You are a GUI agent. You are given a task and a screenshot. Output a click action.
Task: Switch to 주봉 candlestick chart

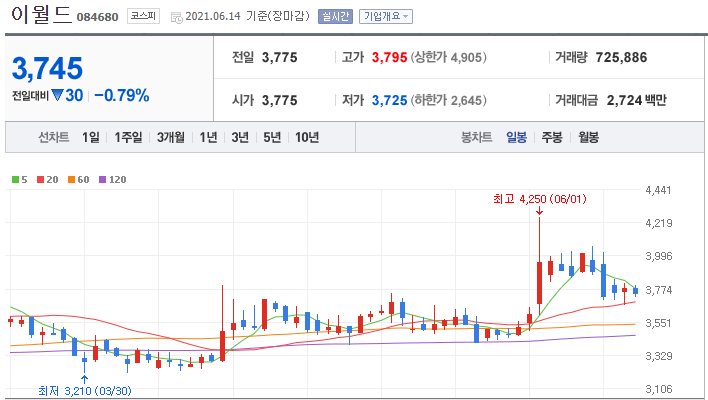(x=552, y=137)
